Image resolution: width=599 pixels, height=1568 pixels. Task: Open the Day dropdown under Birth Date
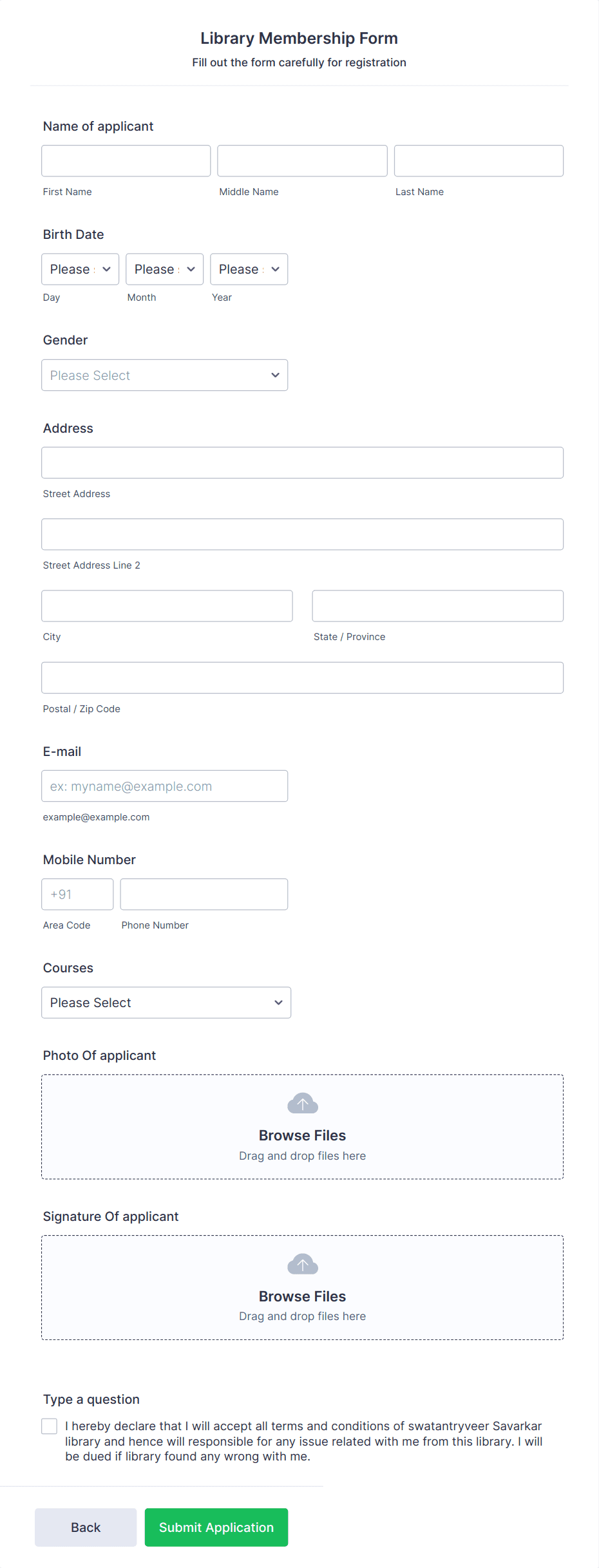pyautogui.click(x=79, y=269)
